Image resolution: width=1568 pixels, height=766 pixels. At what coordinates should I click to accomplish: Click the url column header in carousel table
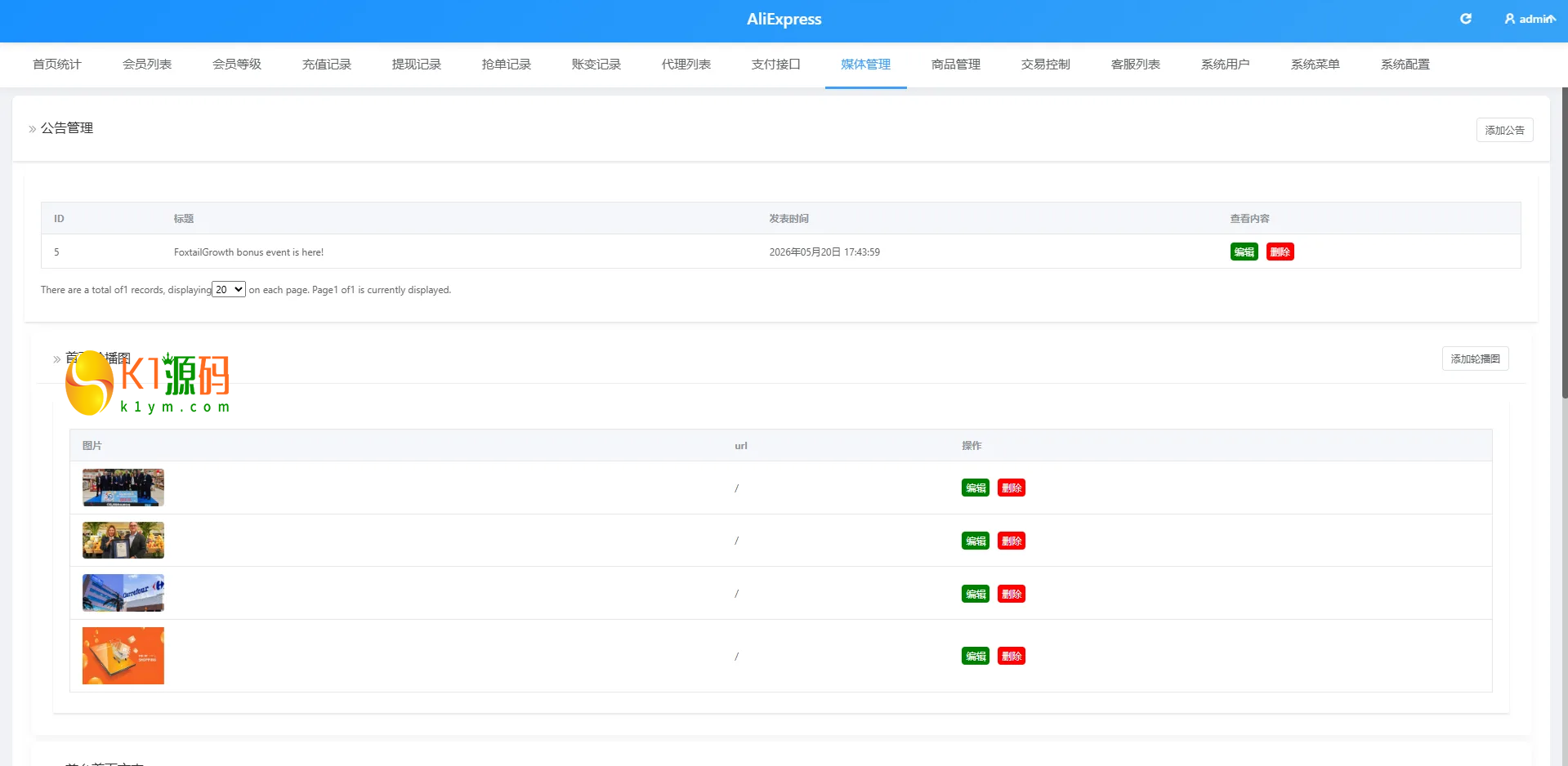tap(741, 446)
